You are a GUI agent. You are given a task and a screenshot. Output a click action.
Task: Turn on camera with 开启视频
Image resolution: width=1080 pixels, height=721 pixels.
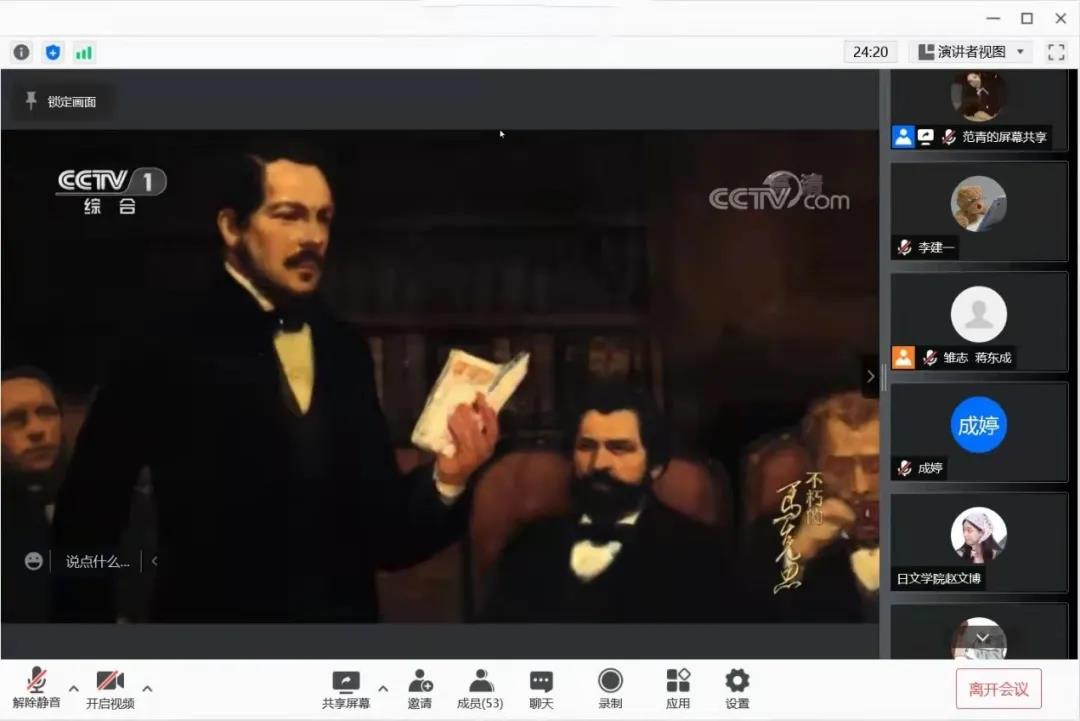click(x=110, y=689)
